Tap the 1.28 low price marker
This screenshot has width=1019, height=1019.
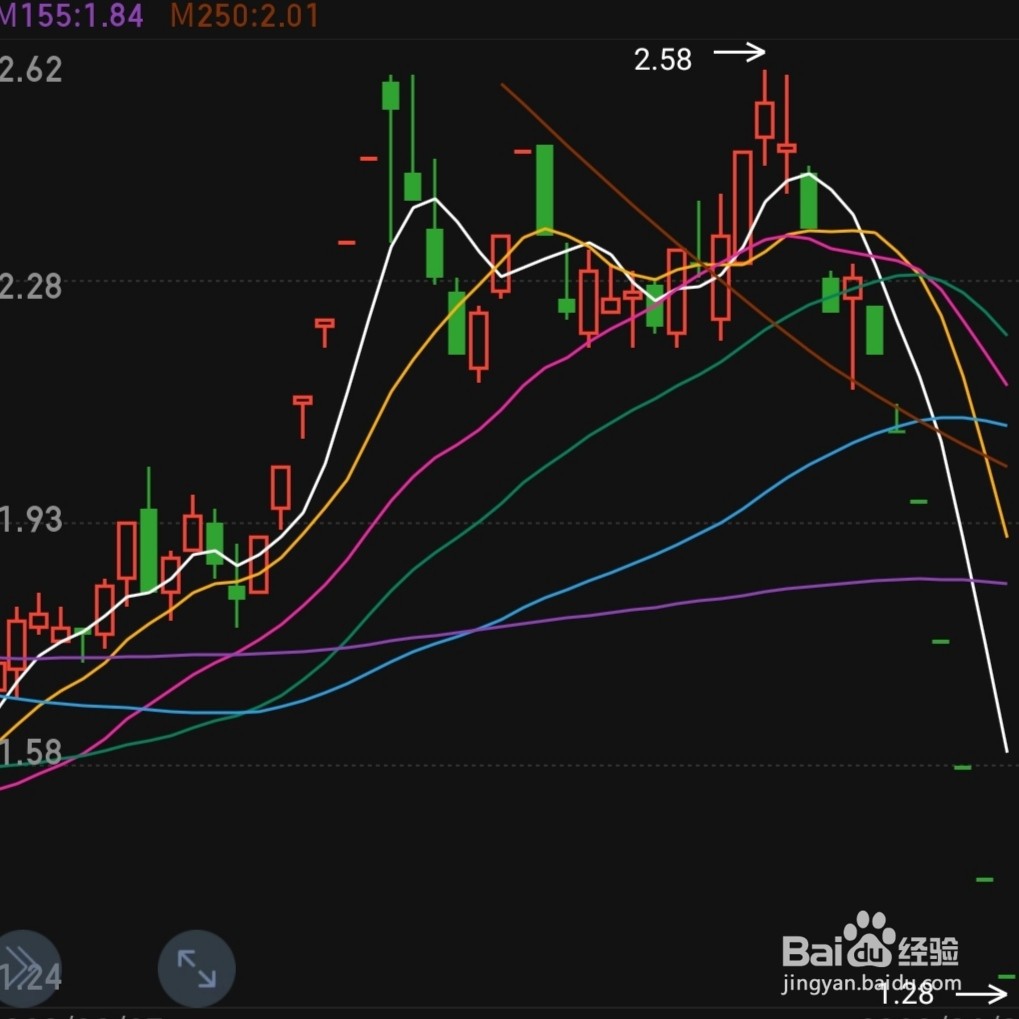906,994
